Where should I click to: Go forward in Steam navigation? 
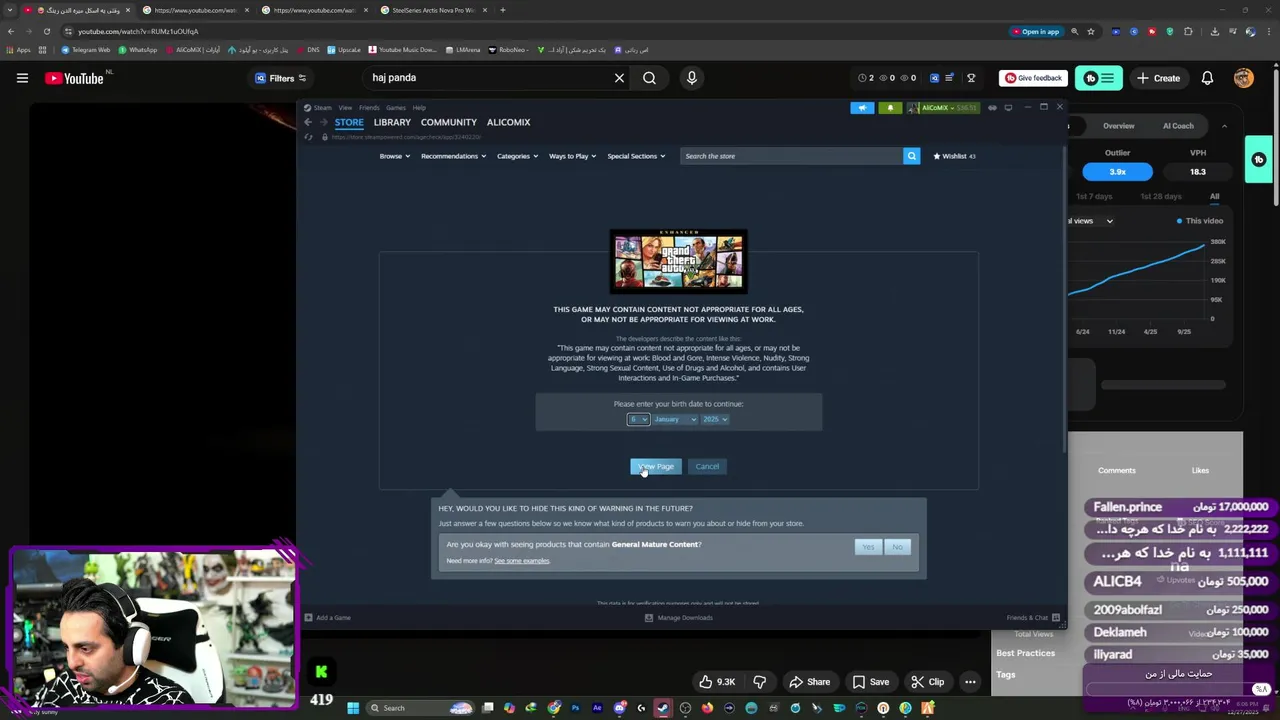[x=323, y=122]
